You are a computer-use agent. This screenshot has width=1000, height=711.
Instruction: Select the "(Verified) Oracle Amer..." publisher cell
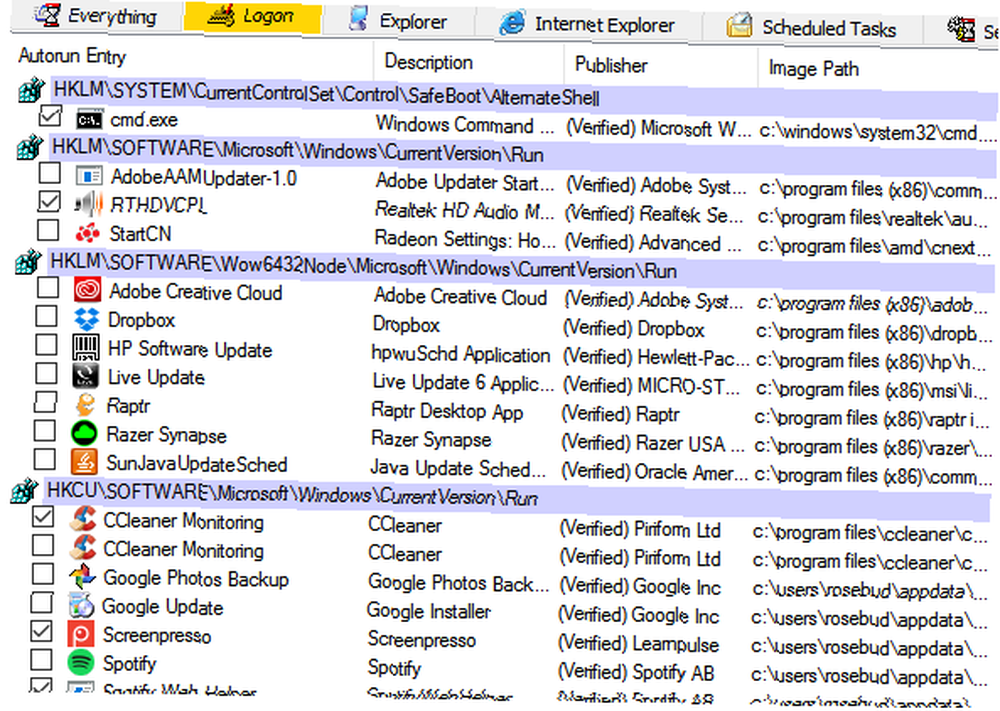(x=654, y=473)
